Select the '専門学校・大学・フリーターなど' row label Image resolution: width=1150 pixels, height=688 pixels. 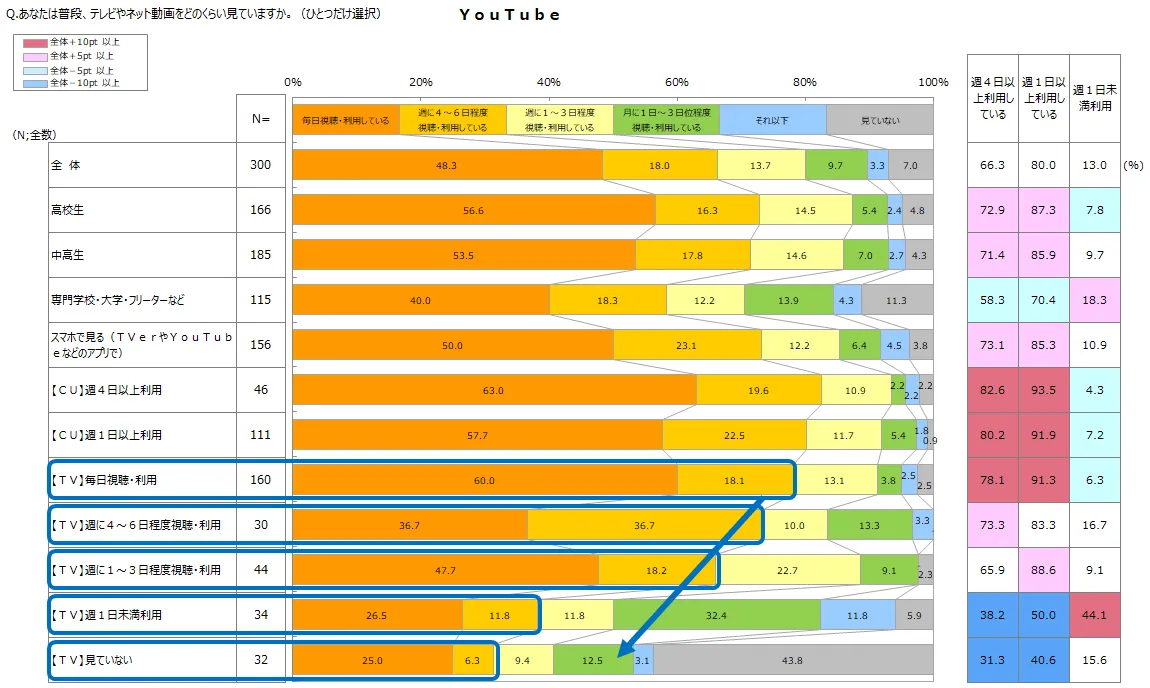click(x=118, y=300)
